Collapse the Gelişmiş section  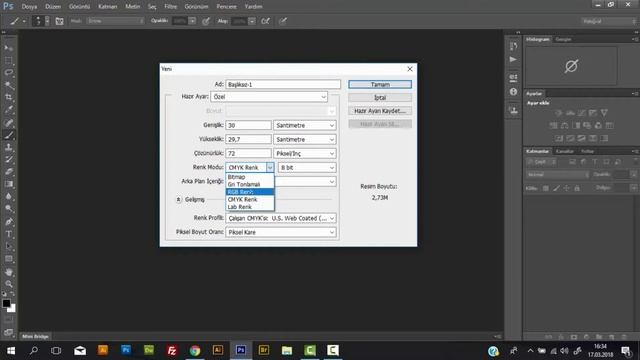point(178,199)
